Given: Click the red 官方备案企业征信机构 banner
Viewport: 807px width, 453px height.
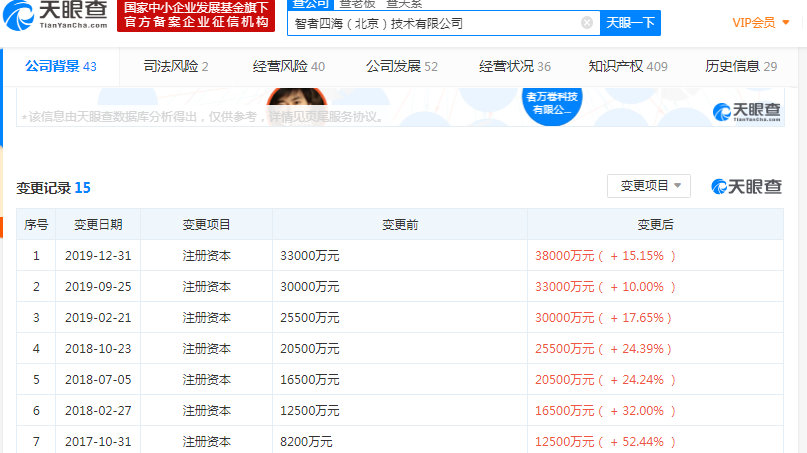Looking at the screenshot, I should tap(196, 15).
